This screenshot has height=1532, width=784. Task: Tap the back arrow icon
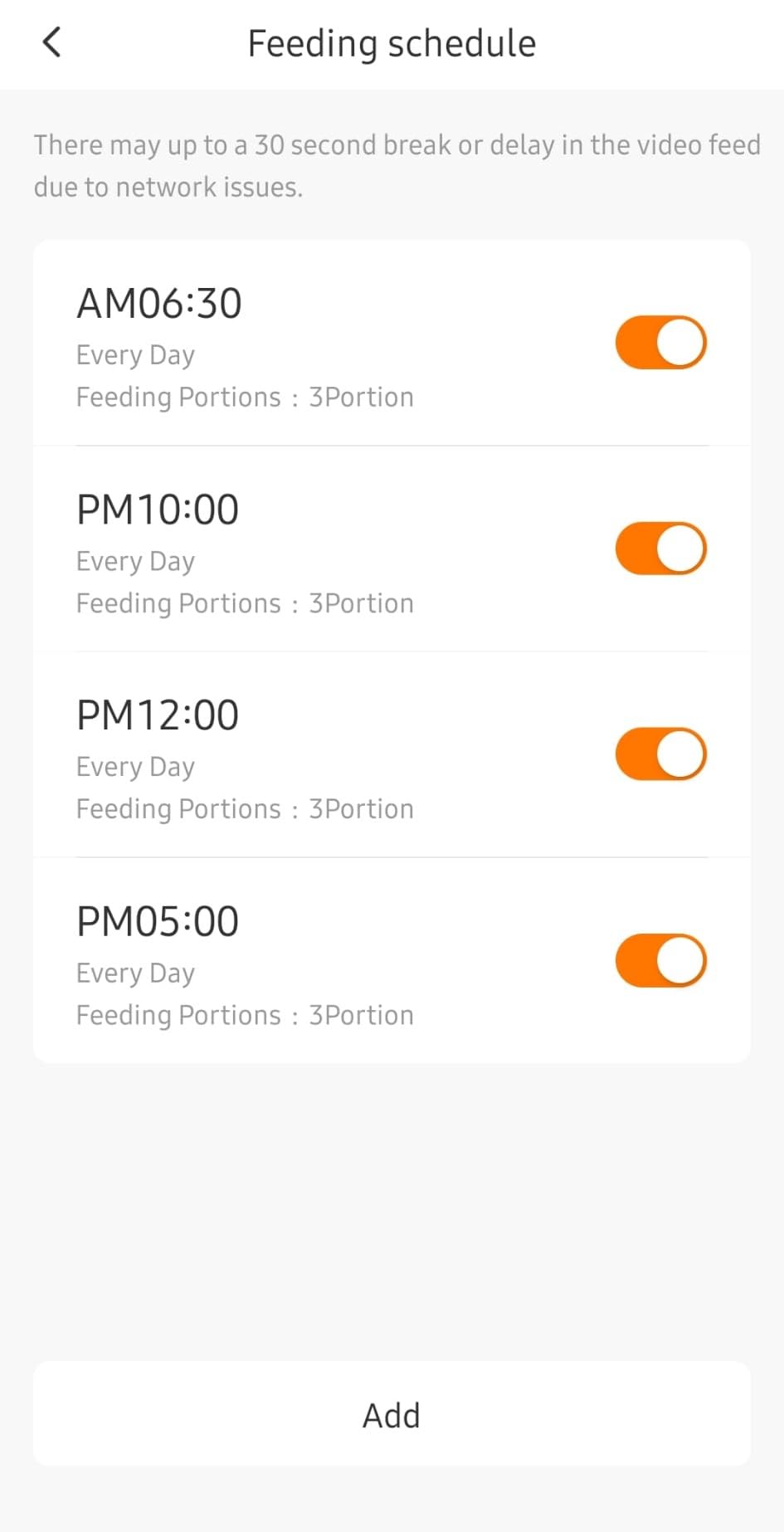click(51, 42)
